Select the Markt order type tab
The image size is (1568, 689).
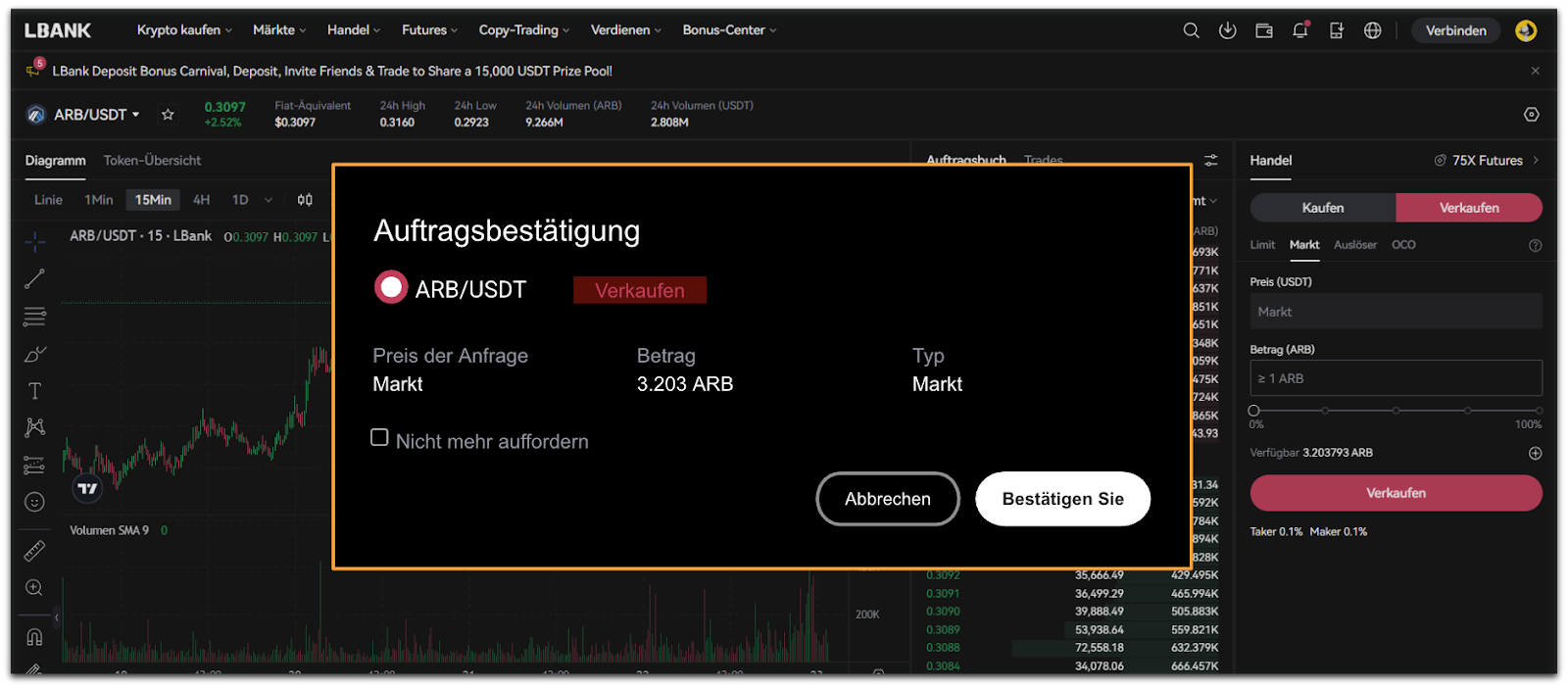[x=1304, y=245]
